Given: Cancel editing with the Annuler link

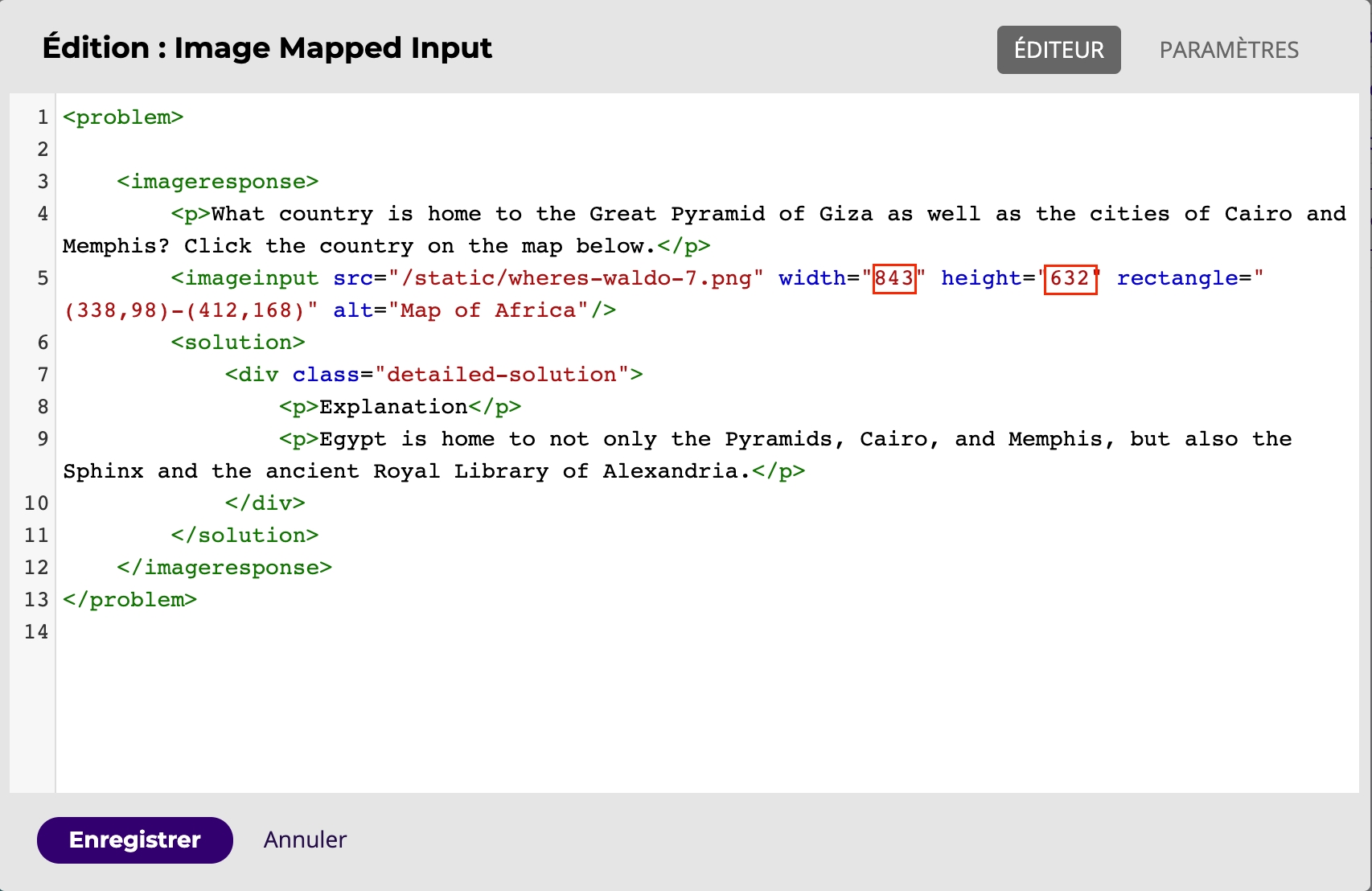Looking at the screenshot, I should point(305,840).
